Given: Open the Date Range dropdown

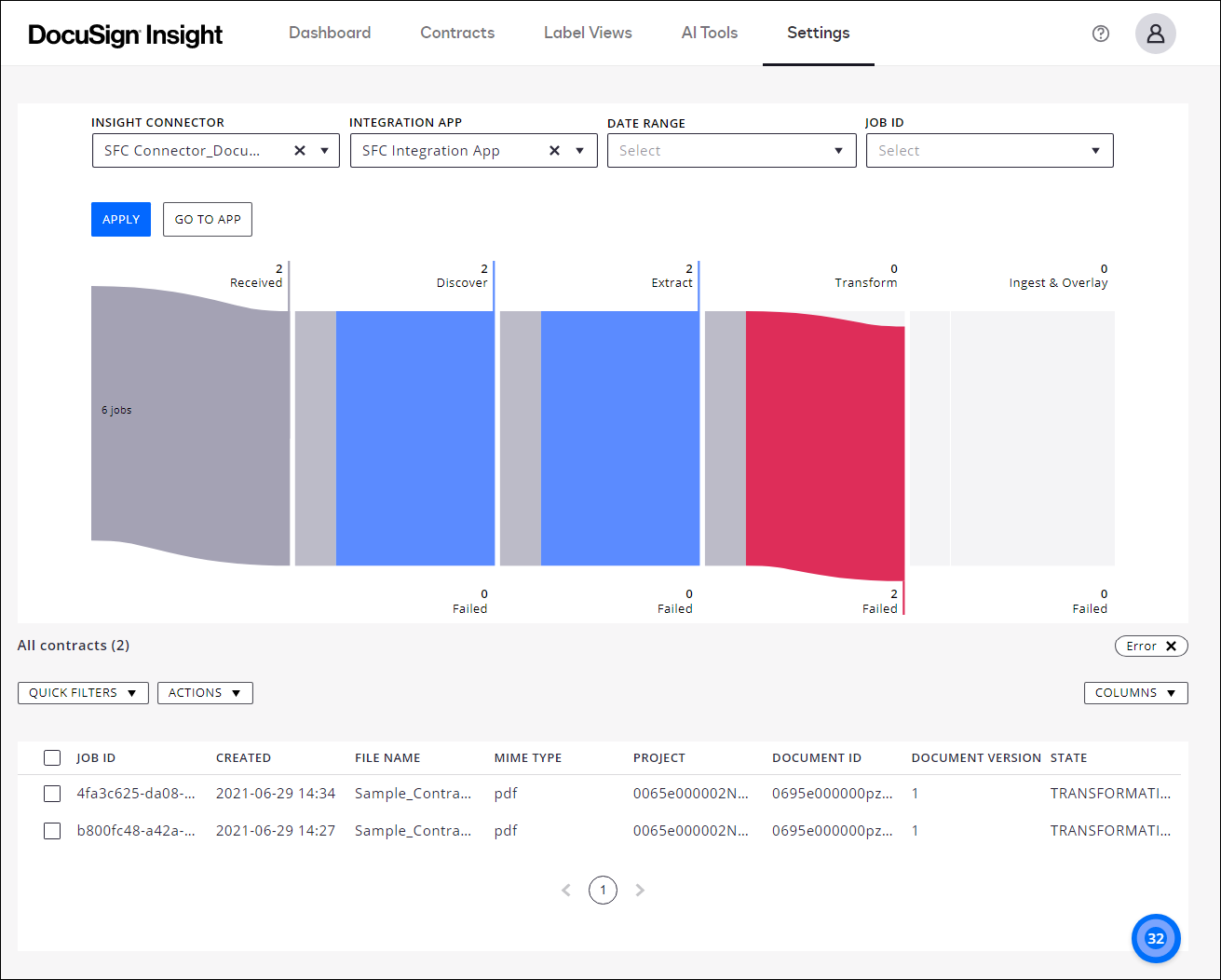Looking at the screenshot, I should tap(731, 150).
